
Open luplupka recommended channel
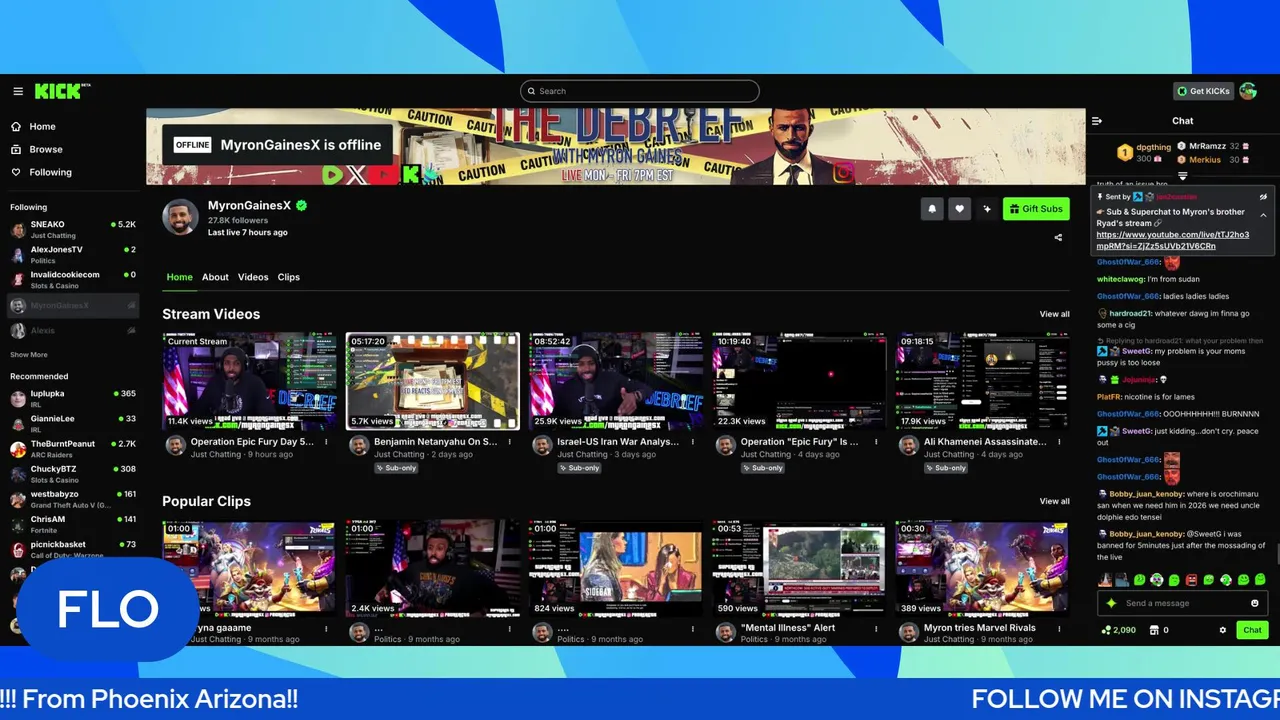[x=73, y=399]
